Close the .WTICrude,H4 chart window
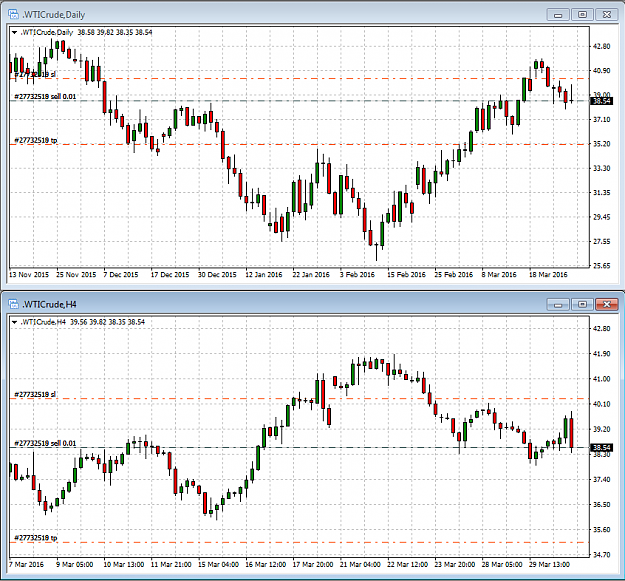625x581 pixels. pos(606,304)
